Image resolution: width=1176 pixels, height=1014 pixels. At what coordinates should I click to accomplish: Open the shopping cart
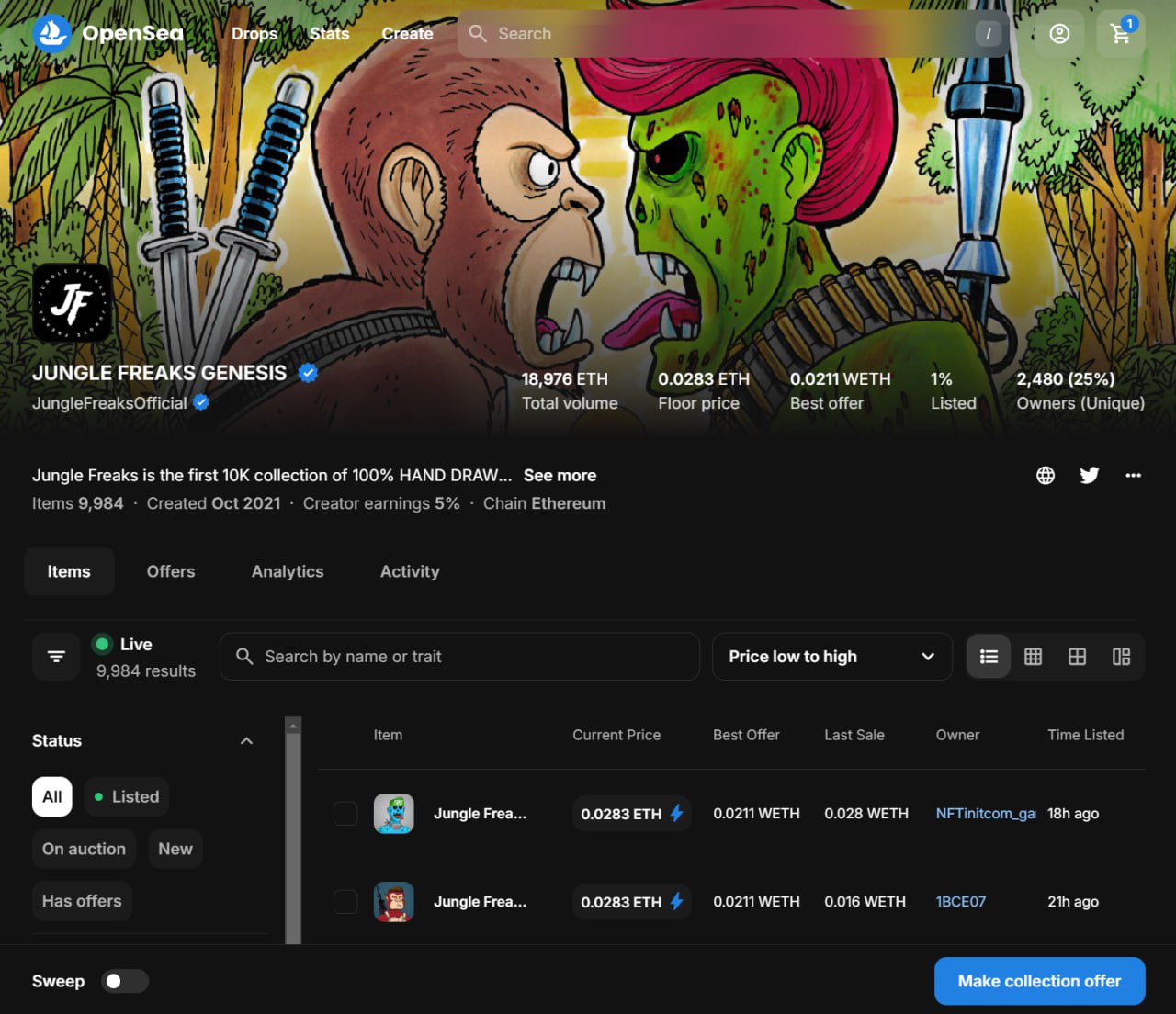click(1121, 34)
